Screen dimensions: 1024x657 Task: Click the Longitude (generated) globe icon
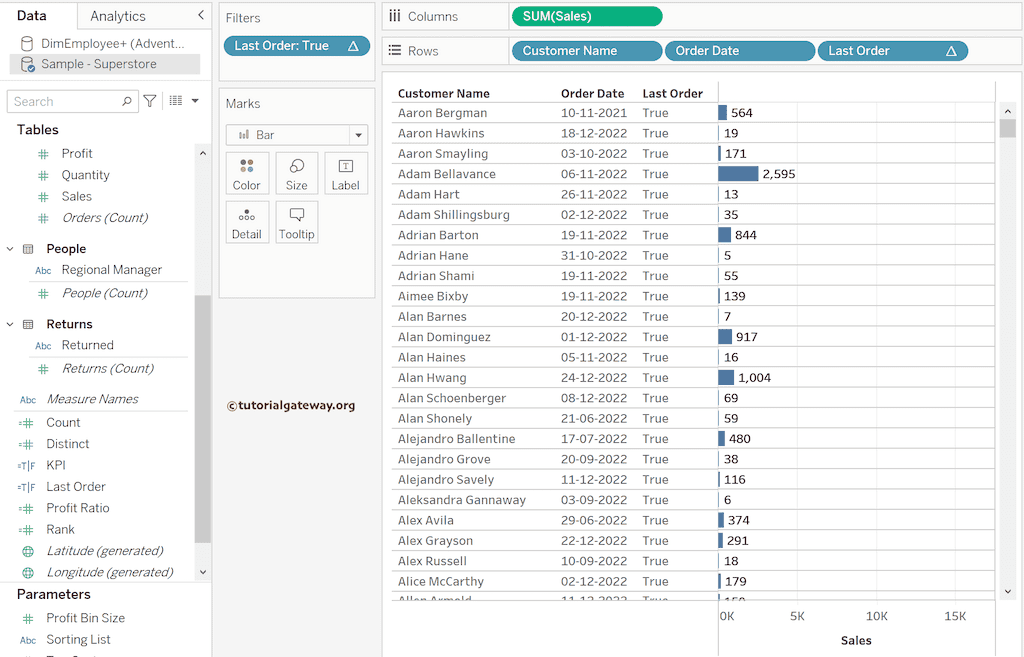click(28, 573)
